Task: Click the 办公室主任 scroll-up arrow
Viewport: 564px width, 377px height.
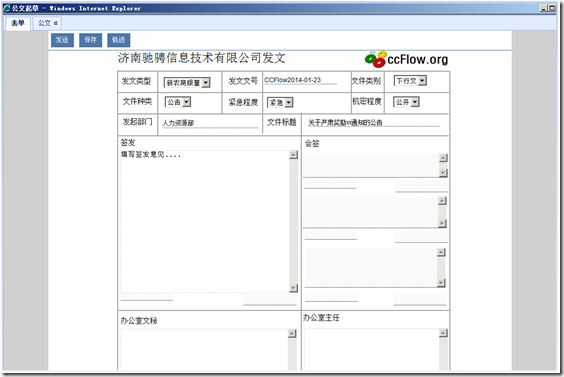Action: point(443,333)
